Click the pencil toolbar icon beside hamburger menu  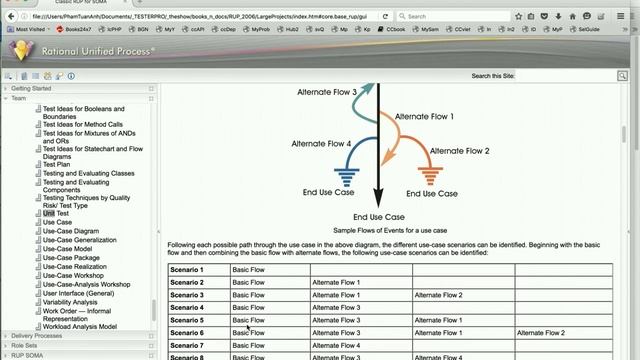tap(601, 16)
